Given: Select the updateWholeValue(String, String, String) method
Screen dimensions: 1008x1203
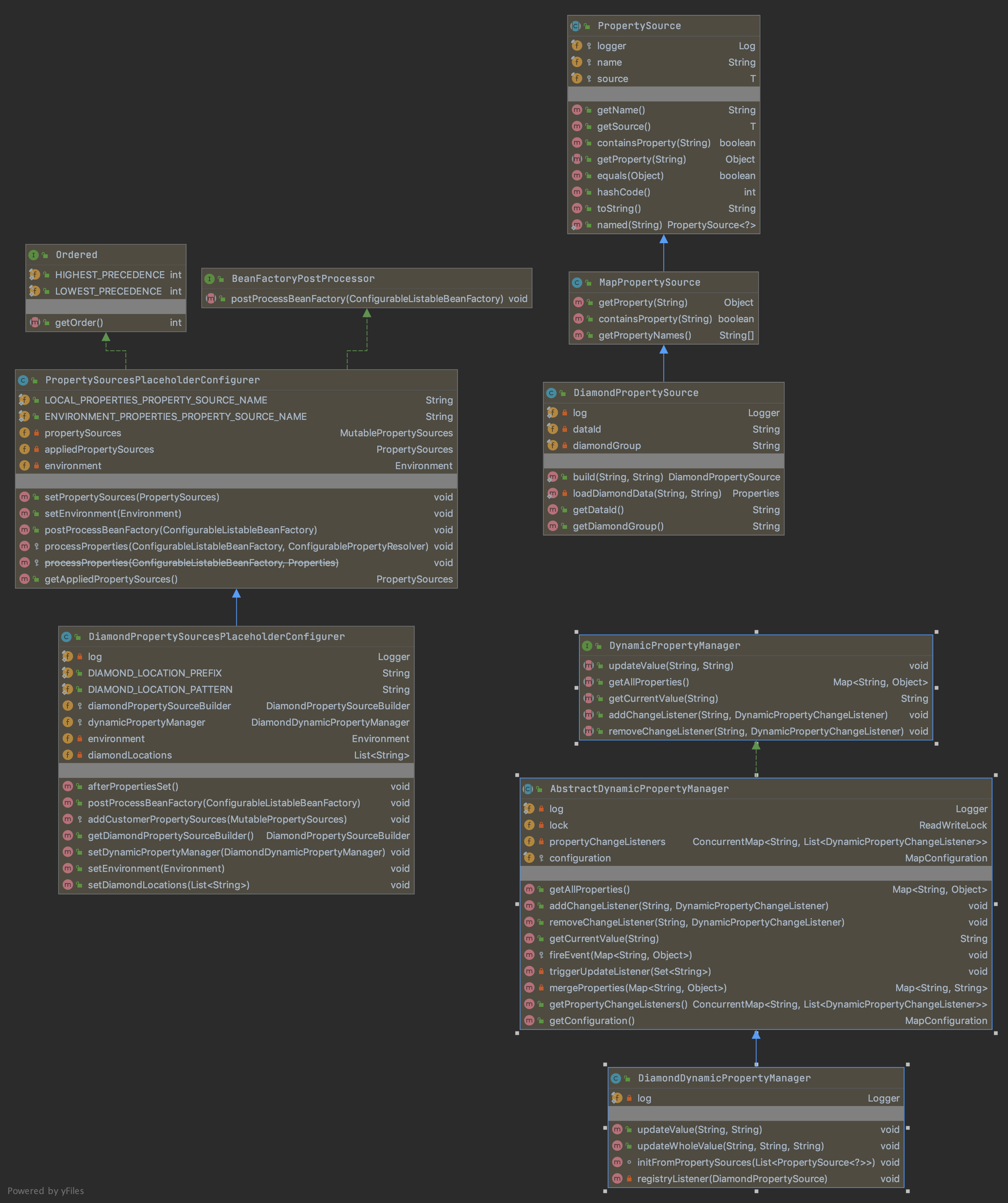Looking at the screenshot, I should coord(730,1146).
